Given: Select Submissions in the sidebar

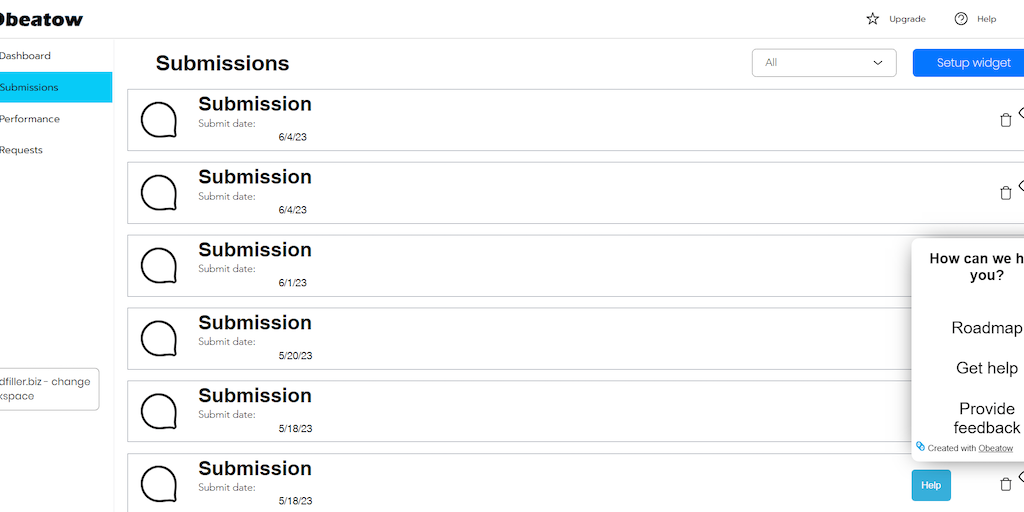Looking at the screenshot, I should tap(30, 87).
